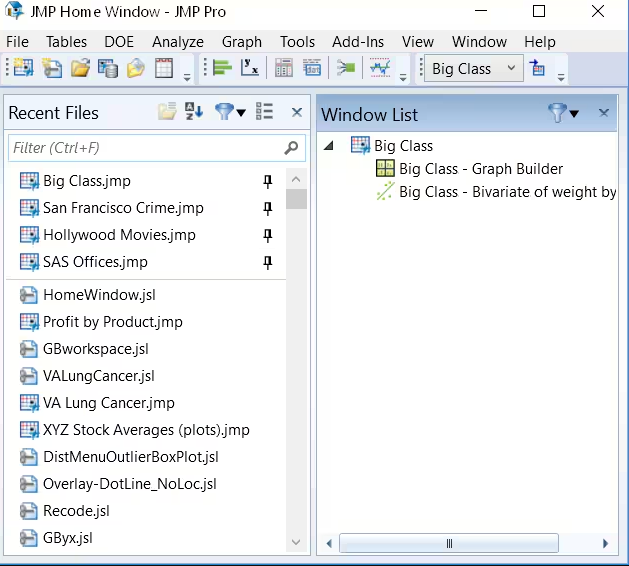Click the Window List scroll left arrow
Image resolution: width=629 pixels, height=566 pixels.
(x=329, y=544)
